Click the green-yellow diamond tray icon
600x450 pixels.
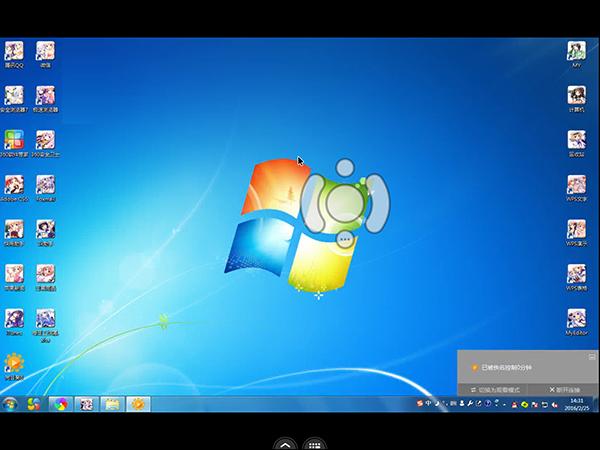(525, 405)
